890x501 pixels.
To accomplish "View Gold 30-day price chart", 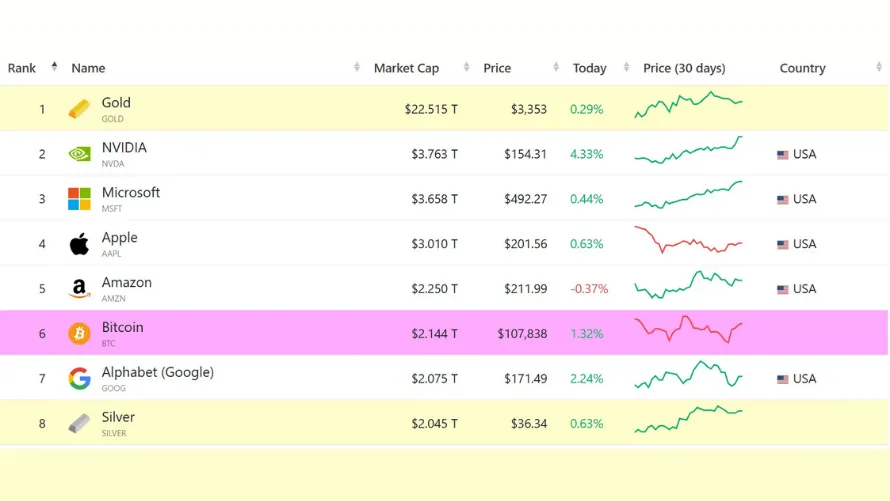I will [x=689, y=104].
